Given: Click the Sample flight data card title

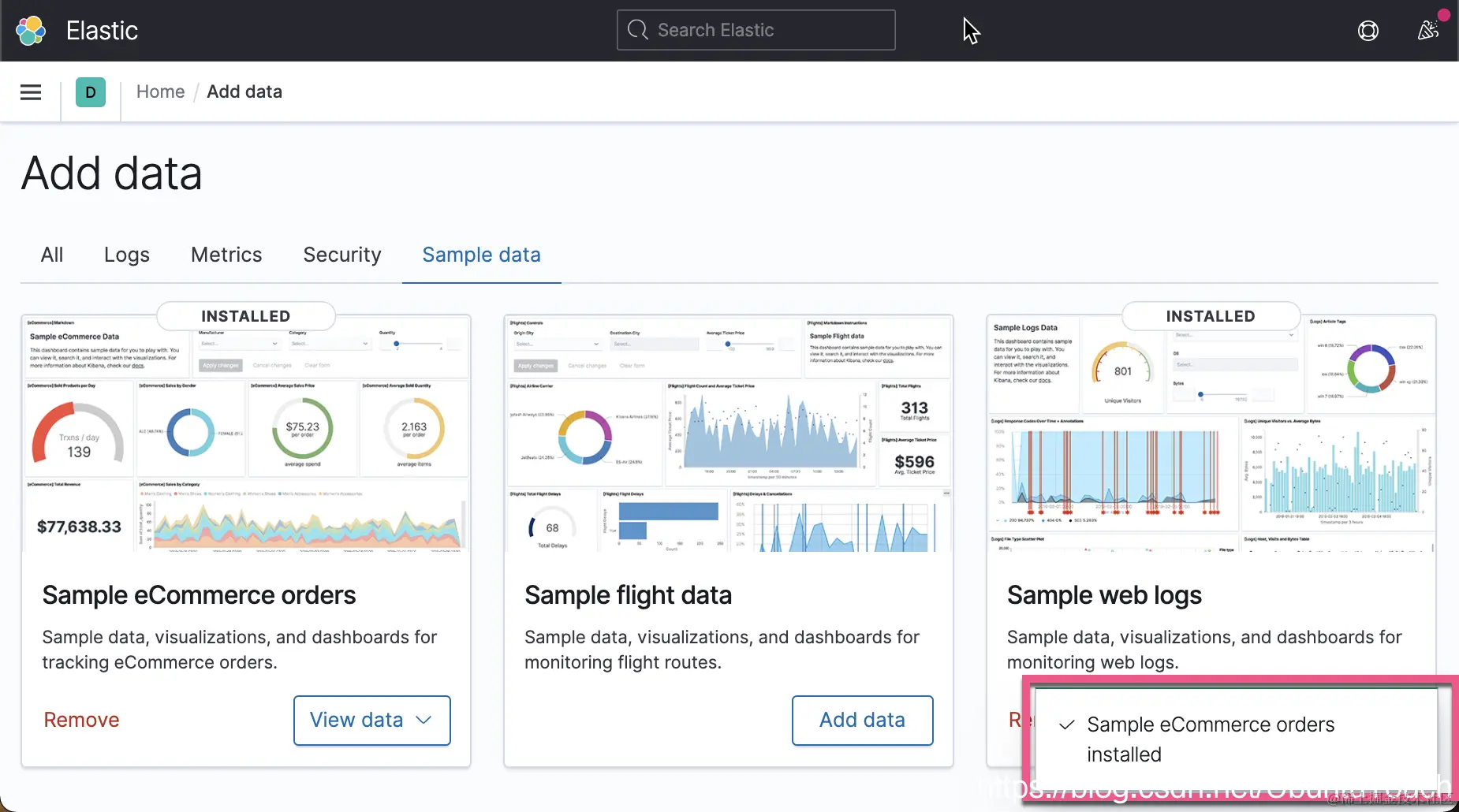Looking at the screenshot, I should [x=629, y=595].
